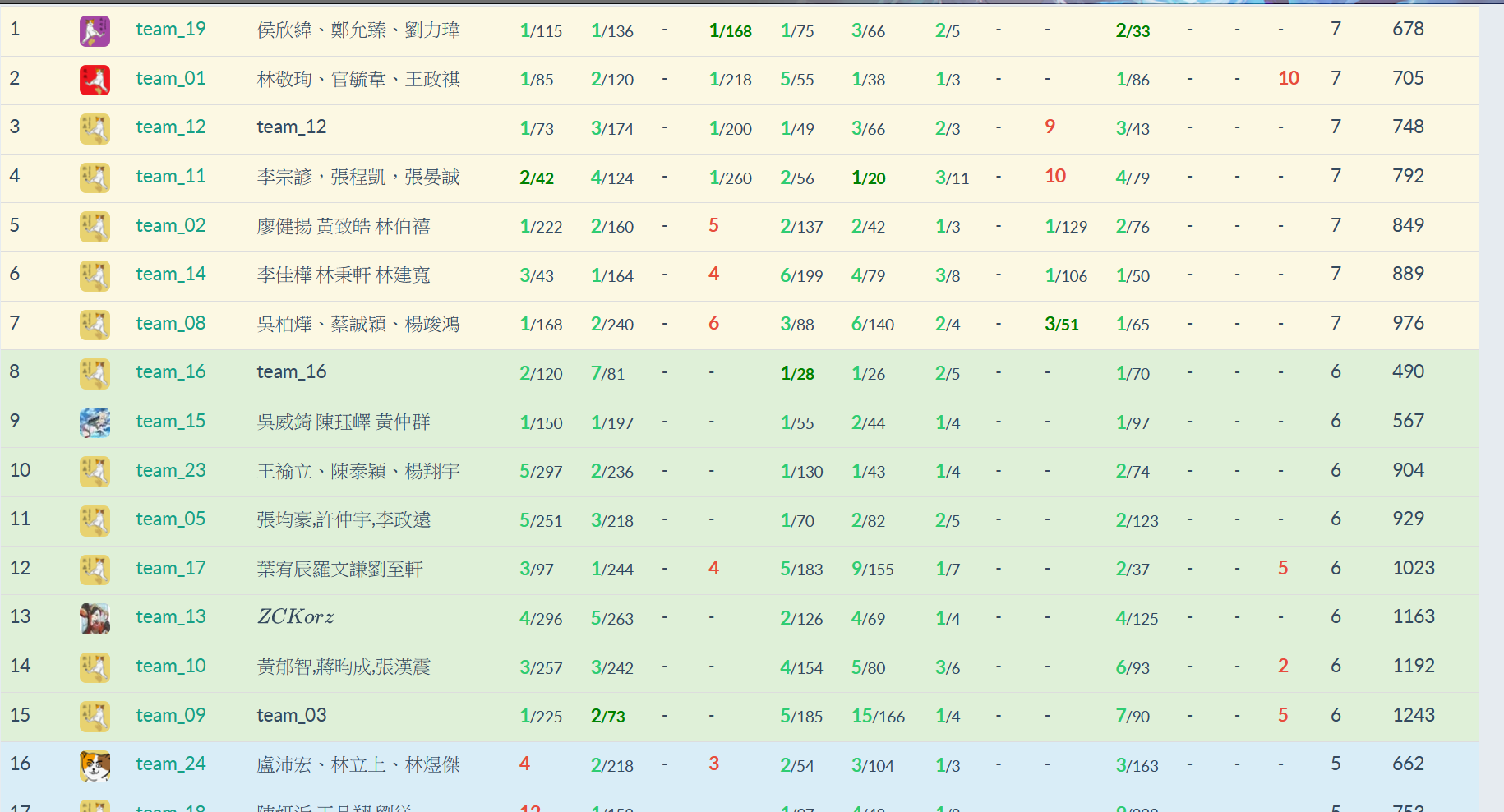
Task: Open team_19's 1/115 submission result
Action: (x=541, y=31)
